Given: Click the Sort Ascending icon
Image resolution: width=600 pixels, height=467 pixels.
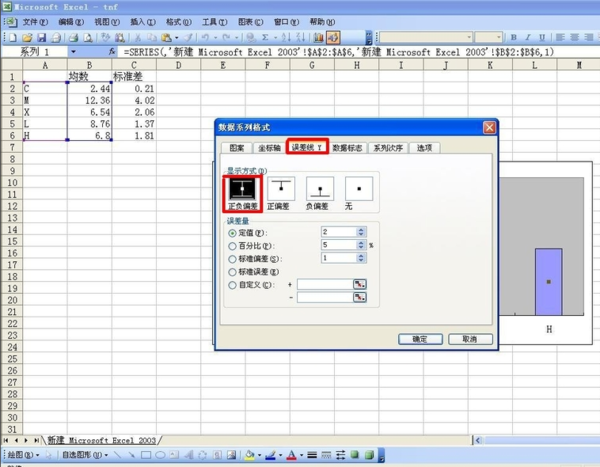Looking at the screenshot, I should click(x=286, y=38).
